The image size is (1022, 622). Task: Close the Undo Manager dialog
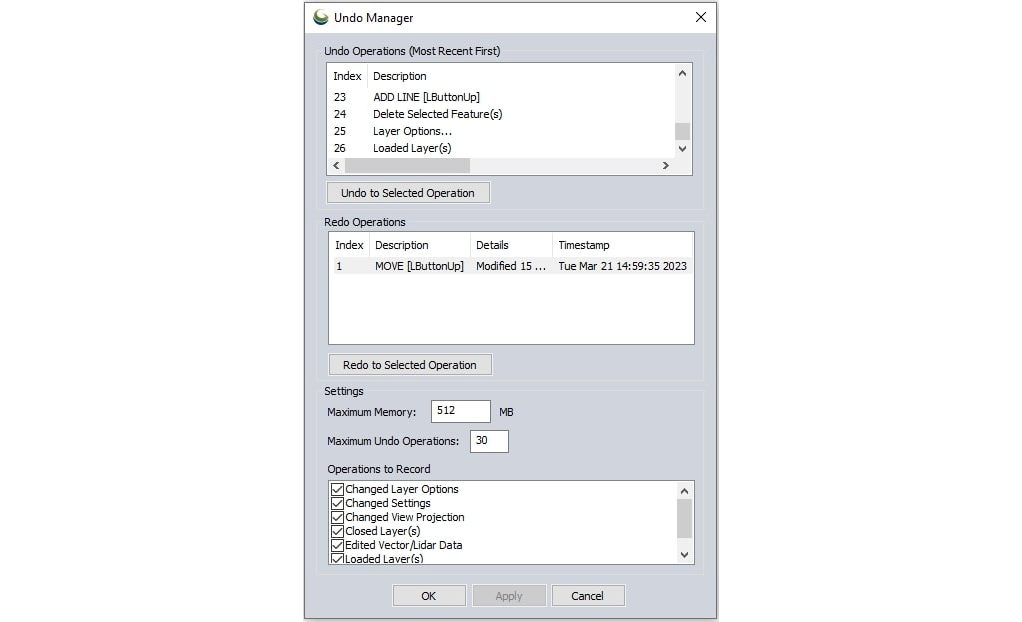(701, 18)
